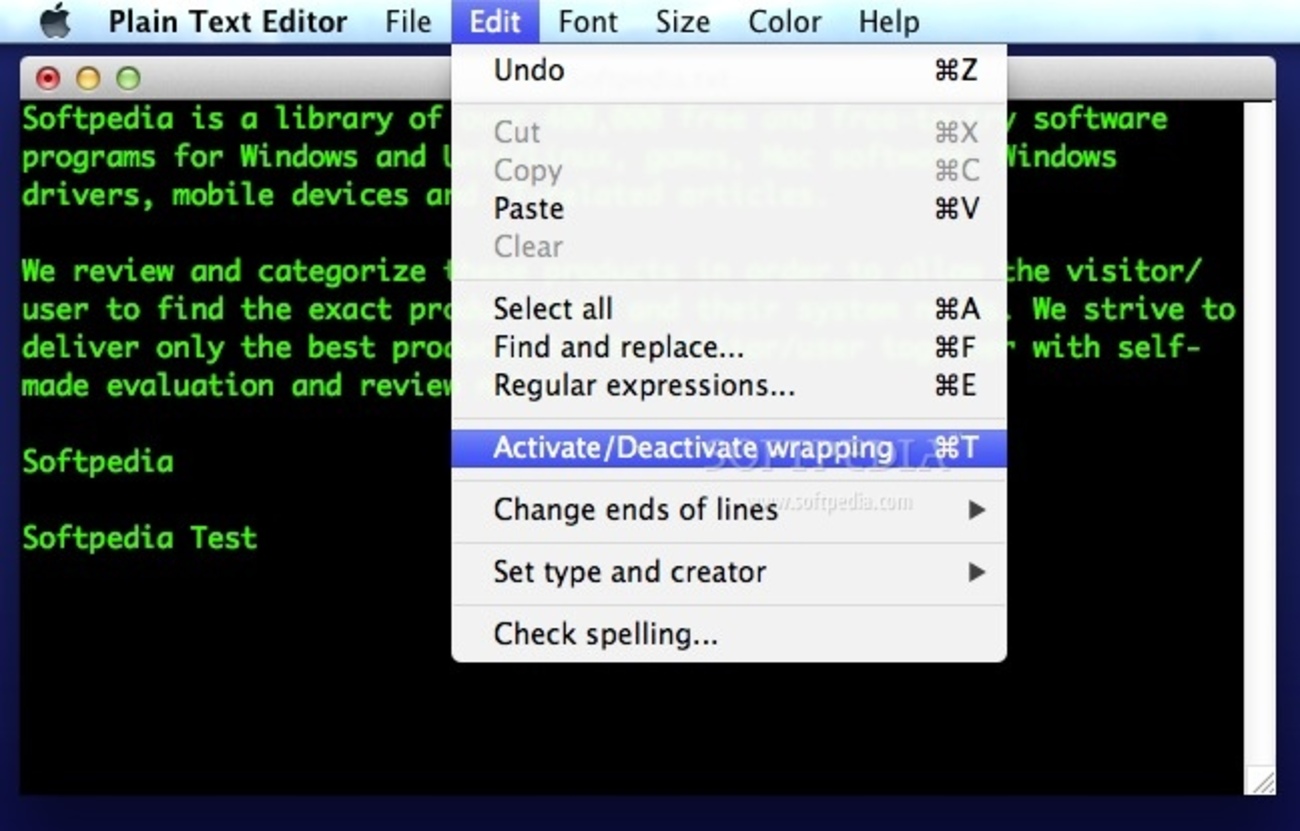1300x831 pixels.
Task: Click the green zoom window button
Action: click(128, 78)
